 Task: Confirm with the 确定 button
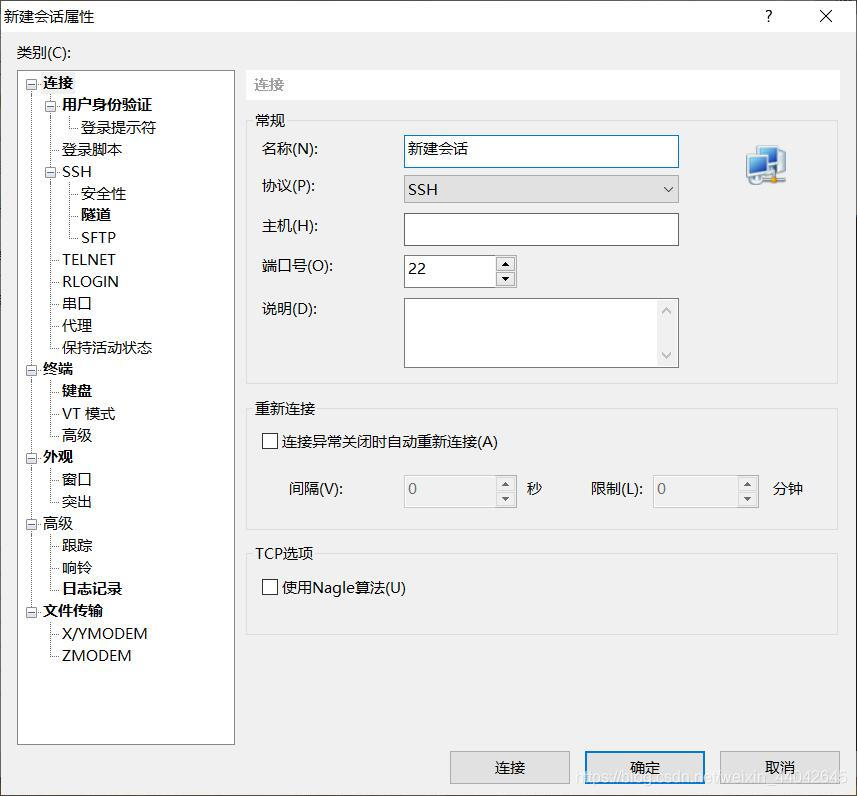[x=644, y=768]
